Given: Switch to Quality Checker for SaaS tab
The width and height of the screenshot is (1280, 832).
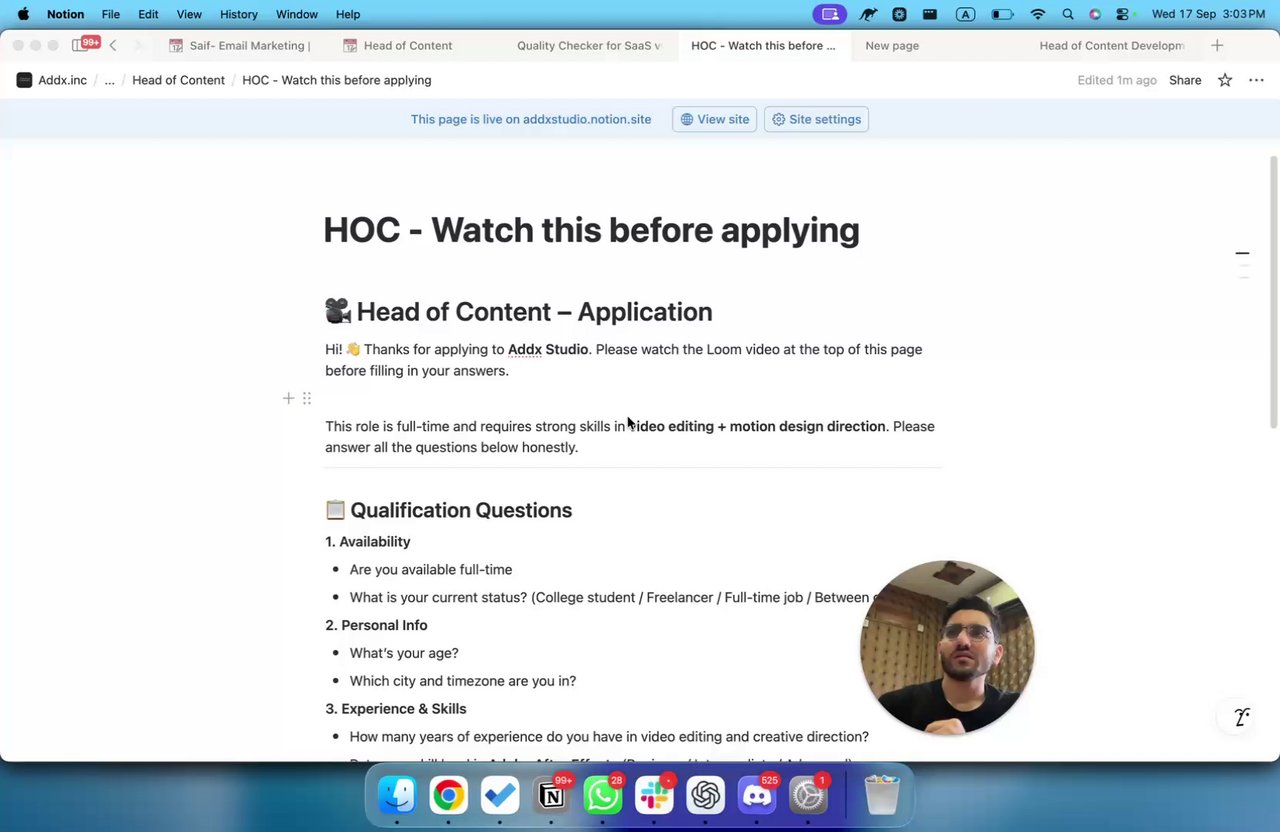Looking at the screenshot, I should [x=589, y=45].
